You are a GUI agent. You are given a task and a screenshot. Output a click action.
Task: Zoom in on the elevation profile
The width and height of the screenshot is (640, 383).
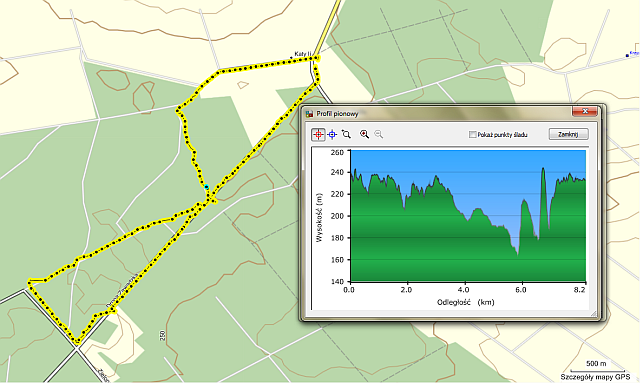pyautogui.click(x=364, y=134)
